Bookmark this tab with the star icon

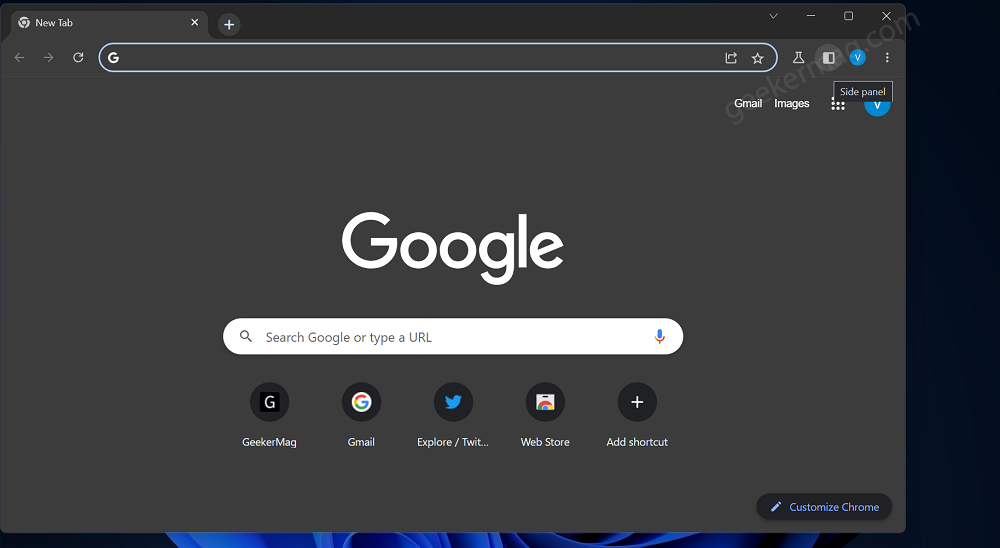[x=757, y=58]
